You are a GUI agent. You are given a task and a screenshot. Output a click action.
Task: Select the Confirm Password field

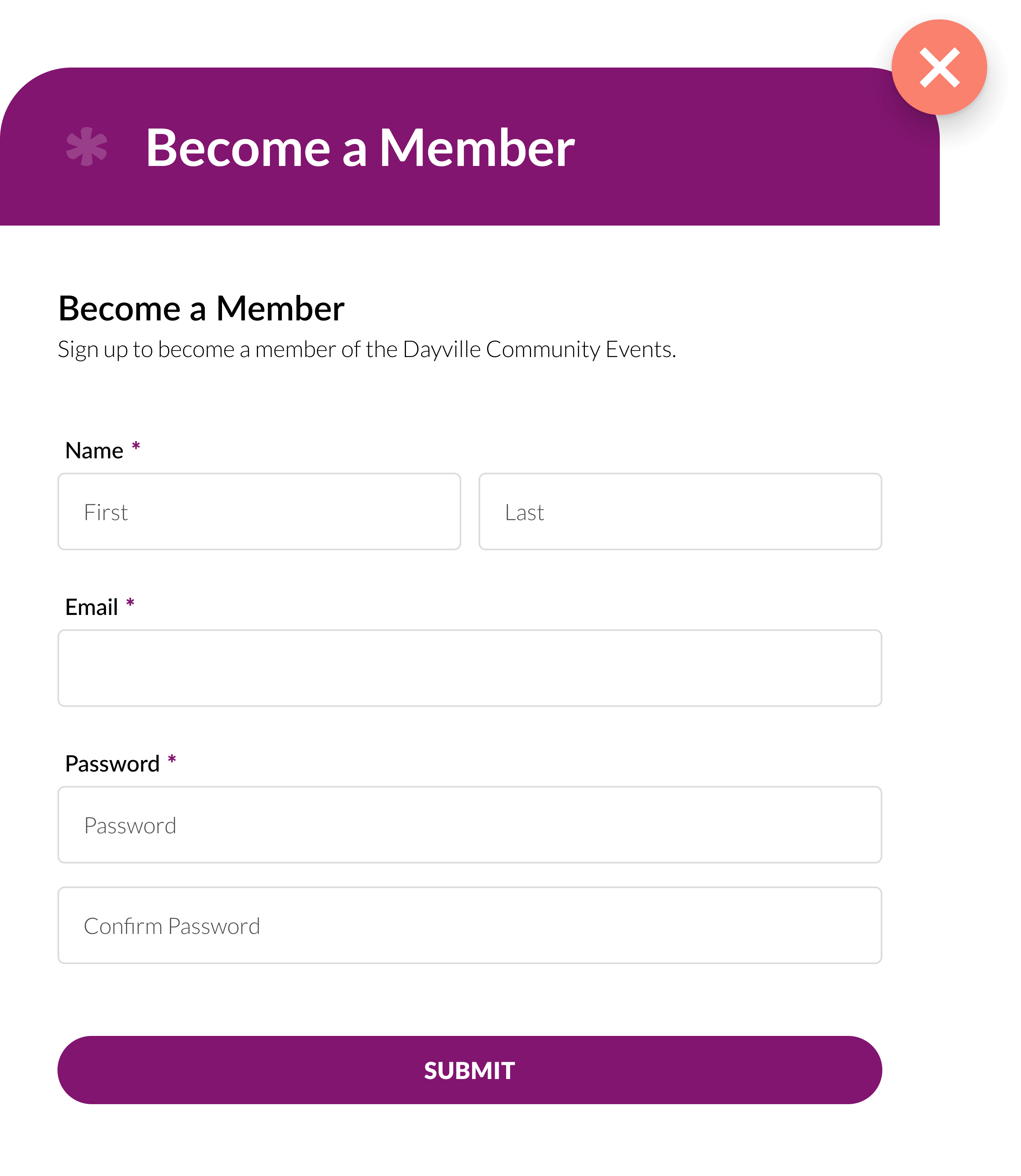[470, 925]
